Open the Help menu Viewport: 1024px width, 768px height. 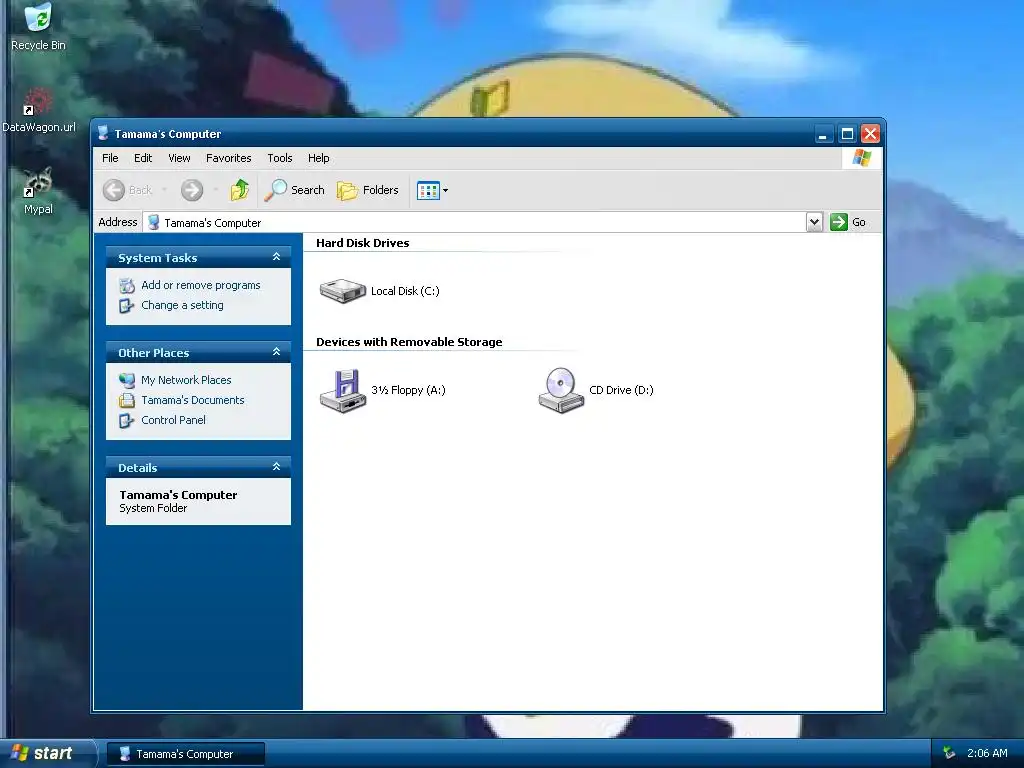(319, 158)
